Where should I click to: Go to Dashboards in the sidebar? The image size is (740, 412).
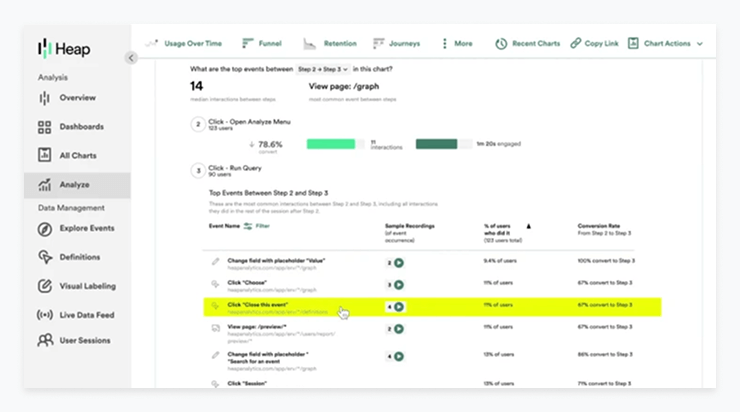(80, 127)
